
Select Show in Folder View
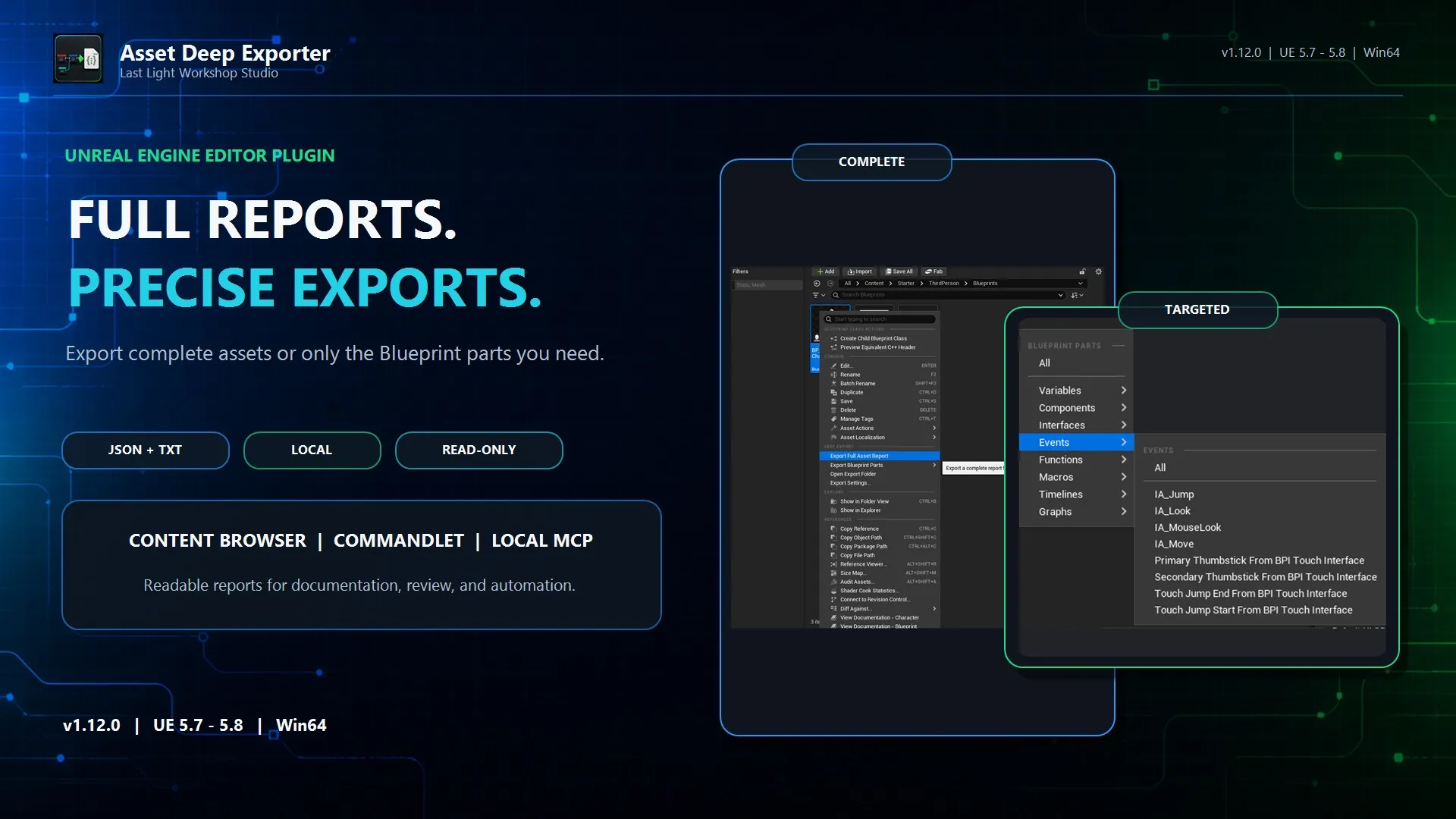pyautogui.click(x=880, y=501)
